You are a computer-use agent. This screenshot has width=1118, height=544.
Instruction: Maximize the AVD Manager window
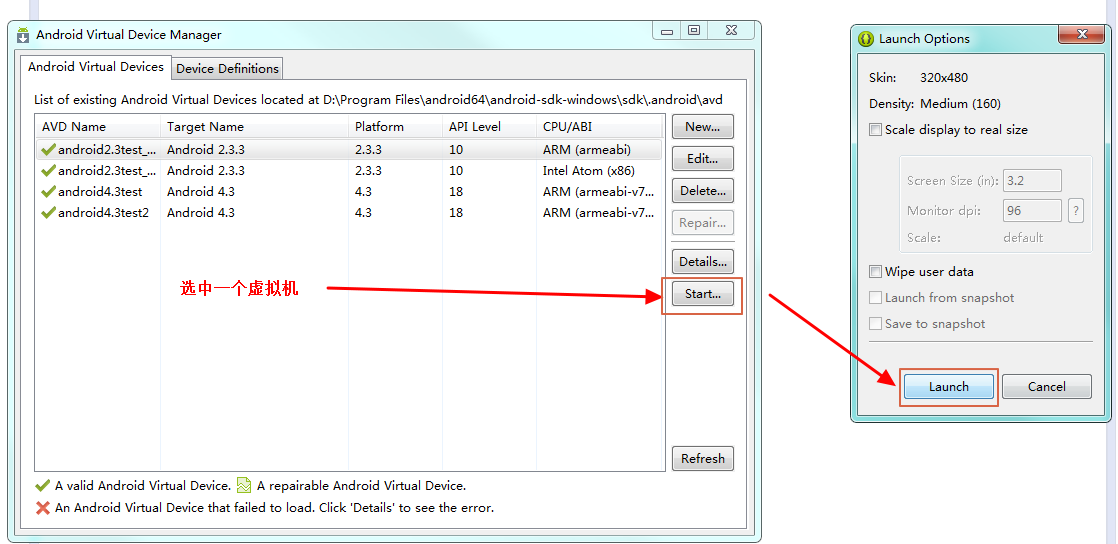tap(693, 31)
